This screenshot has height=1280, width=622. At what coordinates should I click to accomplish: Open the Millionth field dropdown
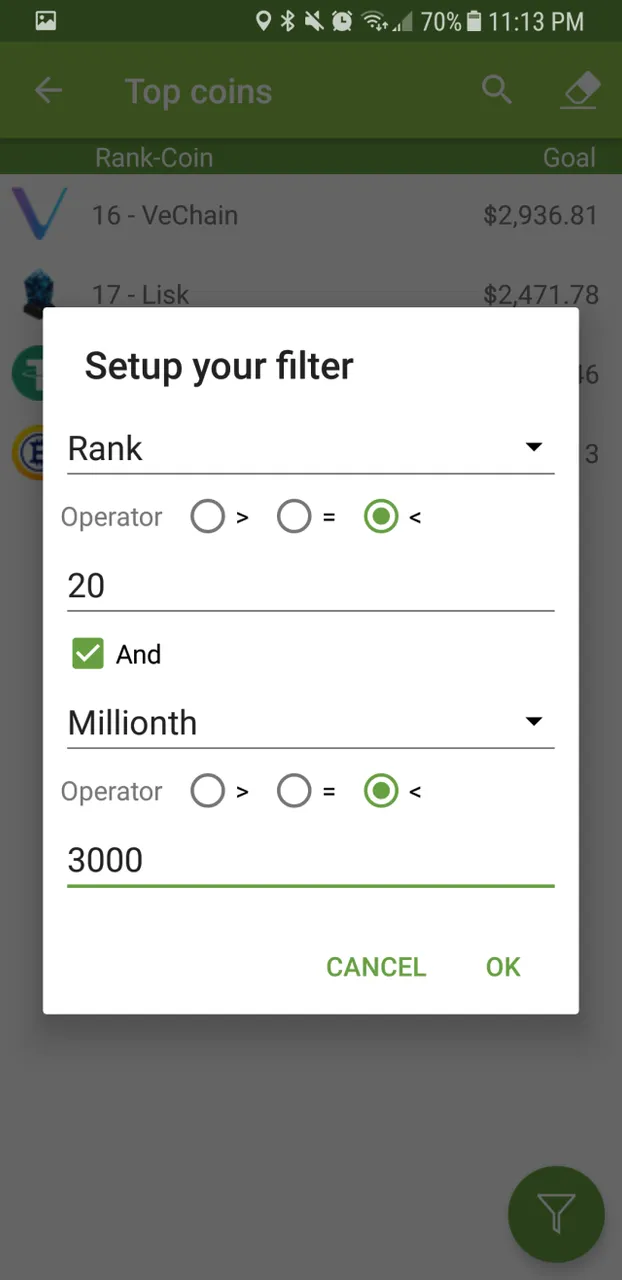pos(310,722)
